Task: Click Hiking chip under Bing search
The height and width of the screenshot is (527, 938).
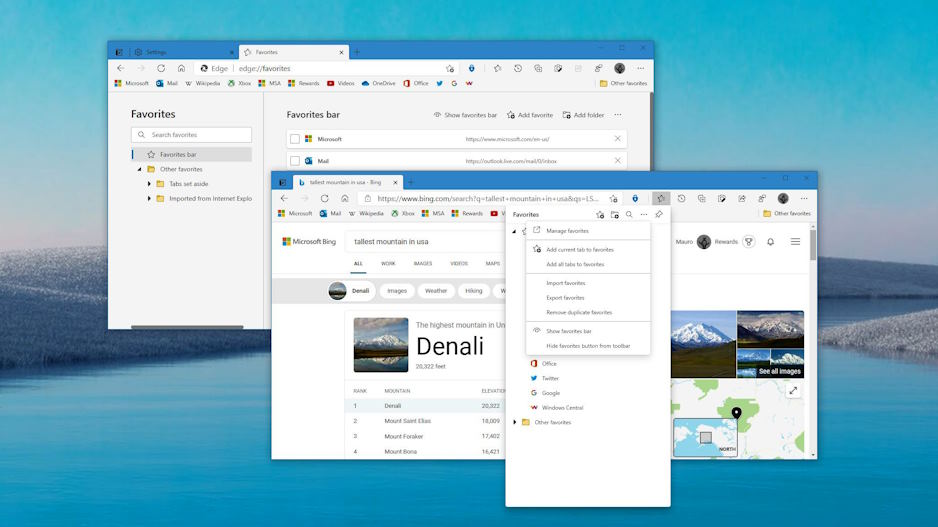Action: tap(473, 291)
